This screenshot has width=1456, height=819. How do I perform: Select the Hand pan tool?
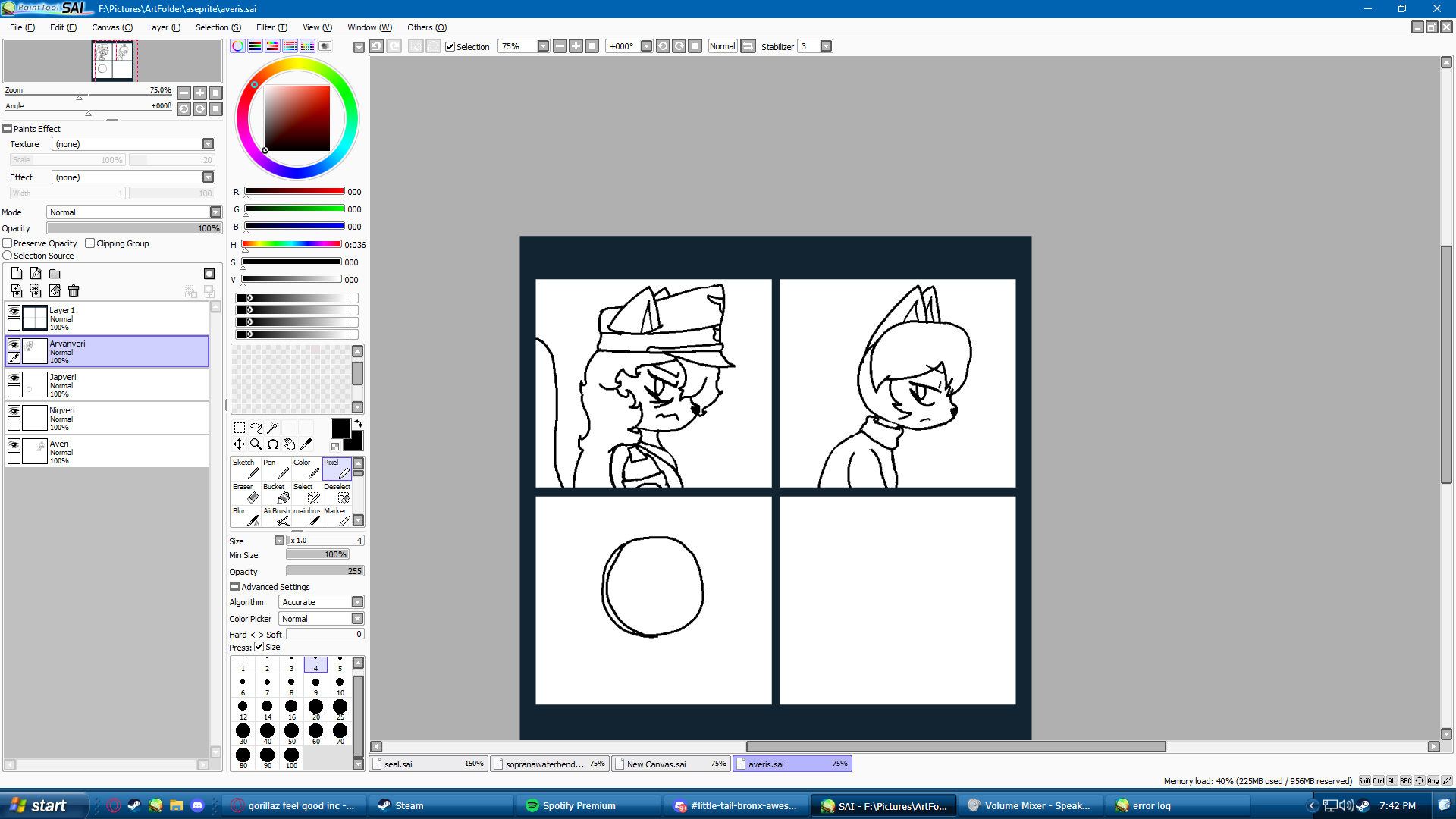tap(289, 444)
